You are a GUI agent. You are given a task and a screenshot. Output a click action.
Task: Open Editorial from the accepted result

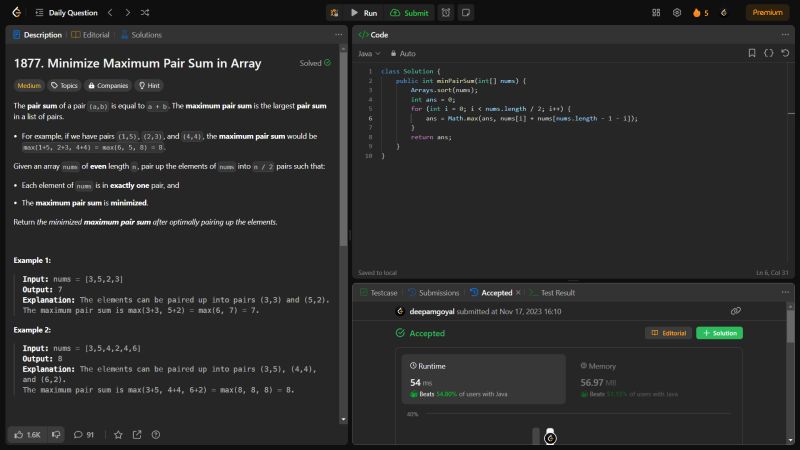668,333
